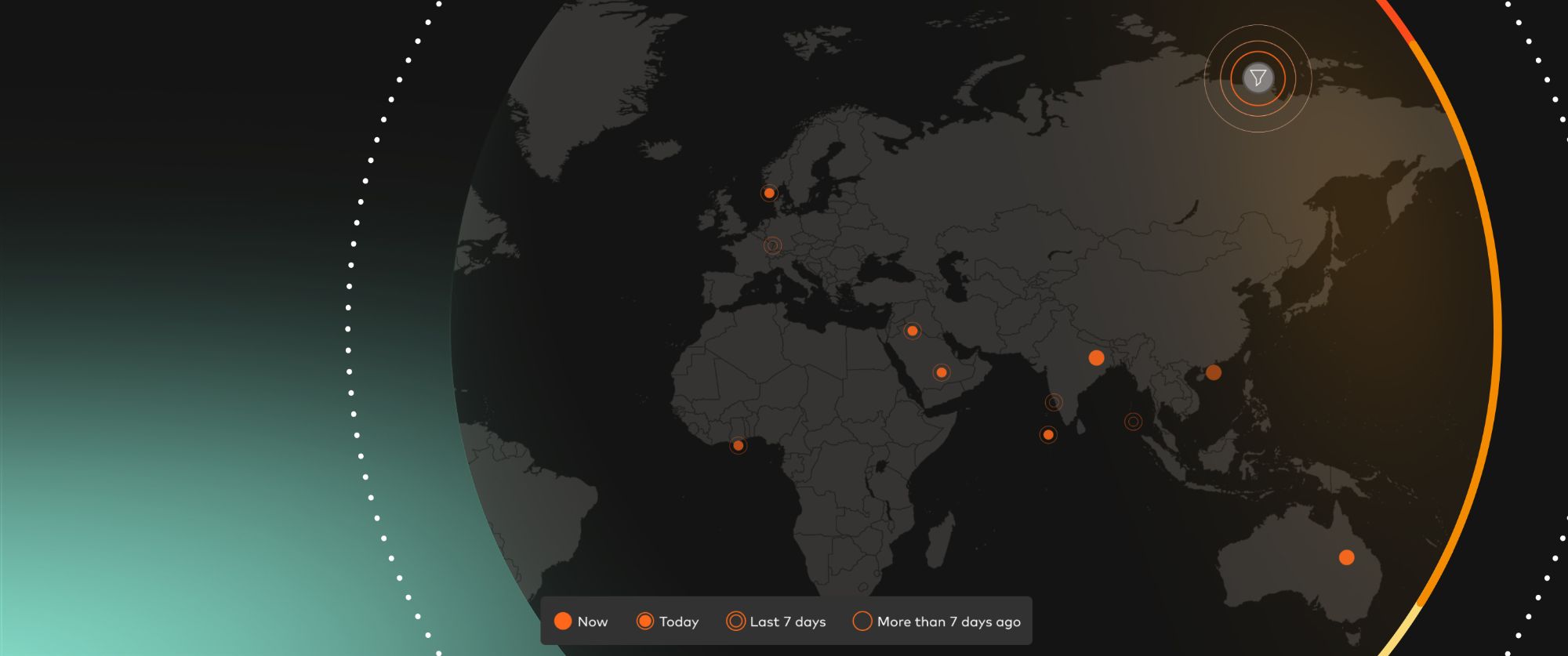The image size is (1568, 656).
Task: Select the map marker over Denmark's coast
Action: (769, 193)
